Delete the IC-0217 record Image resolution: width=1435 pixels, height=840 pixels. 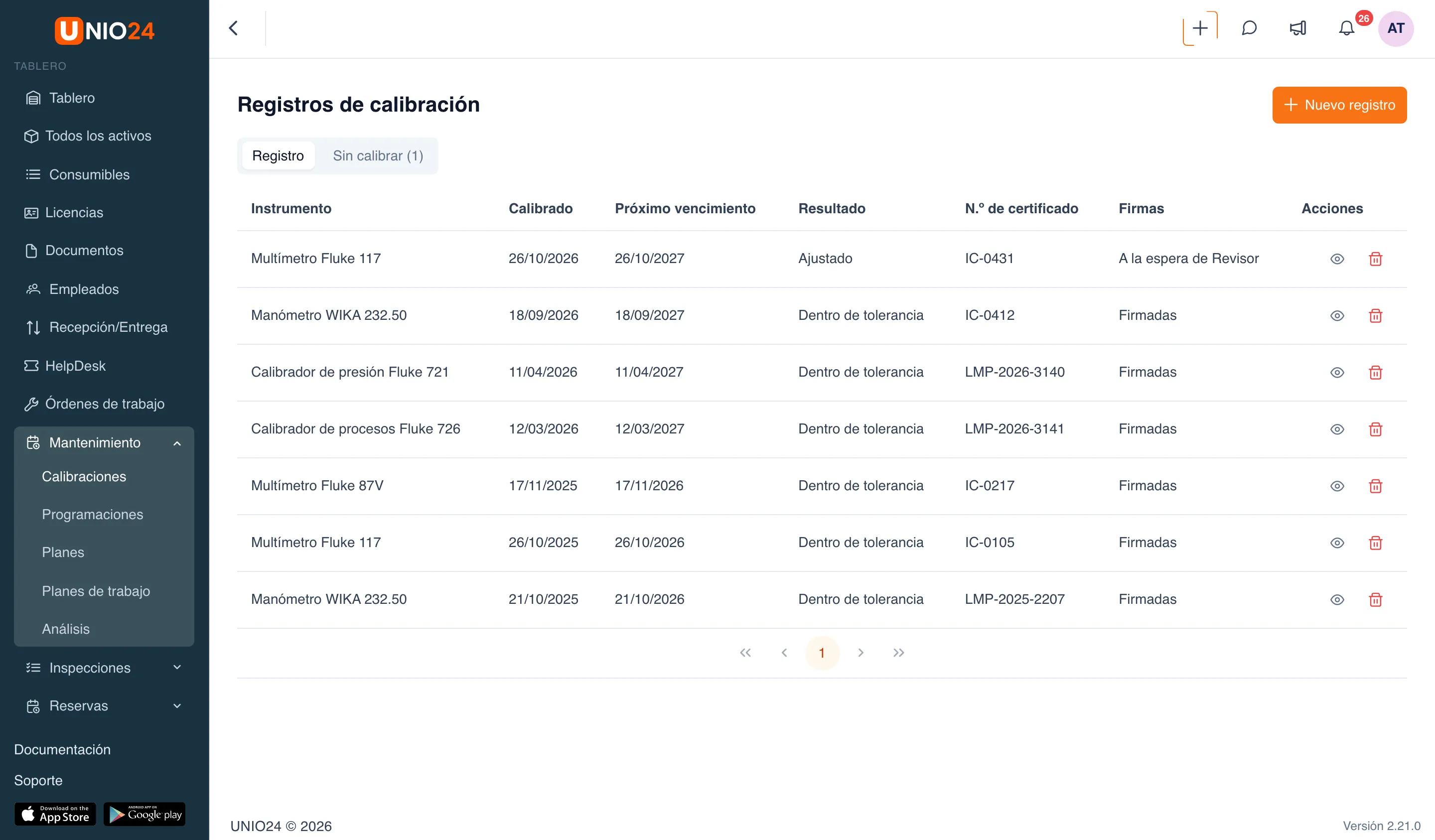coord(1375,486)
